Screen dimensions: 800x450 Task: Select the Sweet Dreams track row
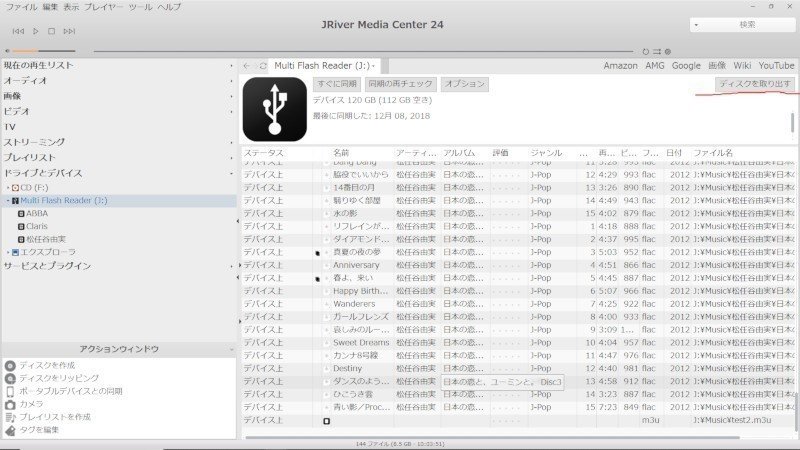tap(518, 343)
